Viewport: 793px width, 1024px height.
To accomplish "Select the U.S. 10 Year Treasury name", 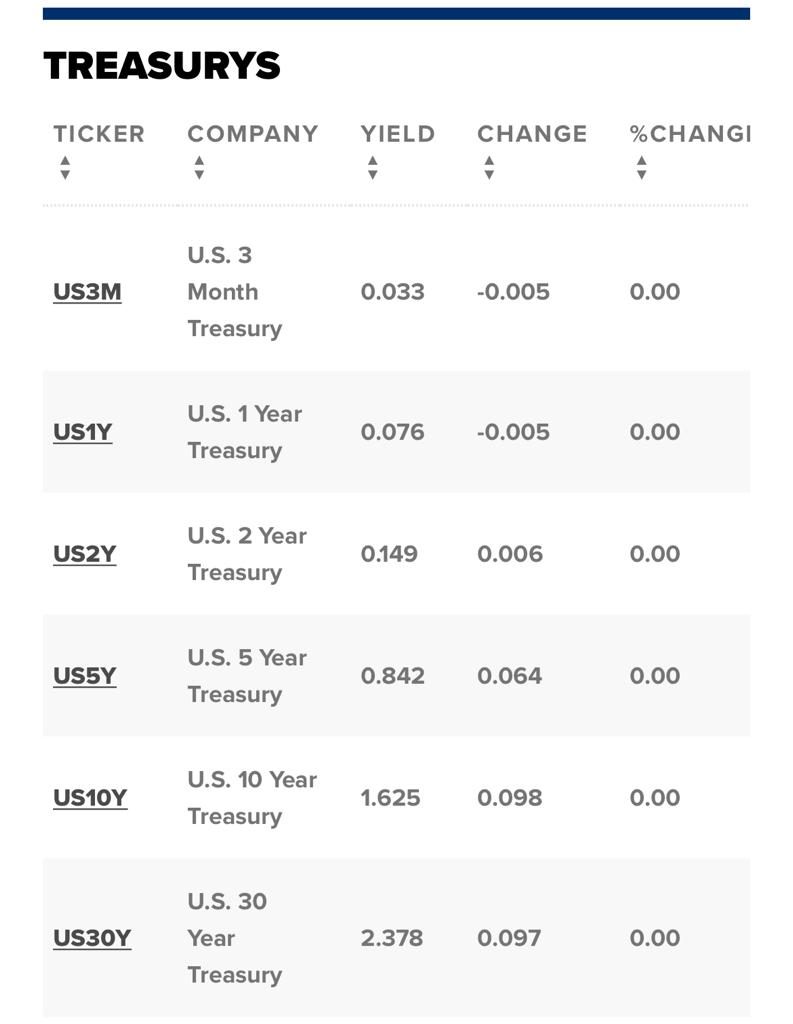I will tap(252, 798).
